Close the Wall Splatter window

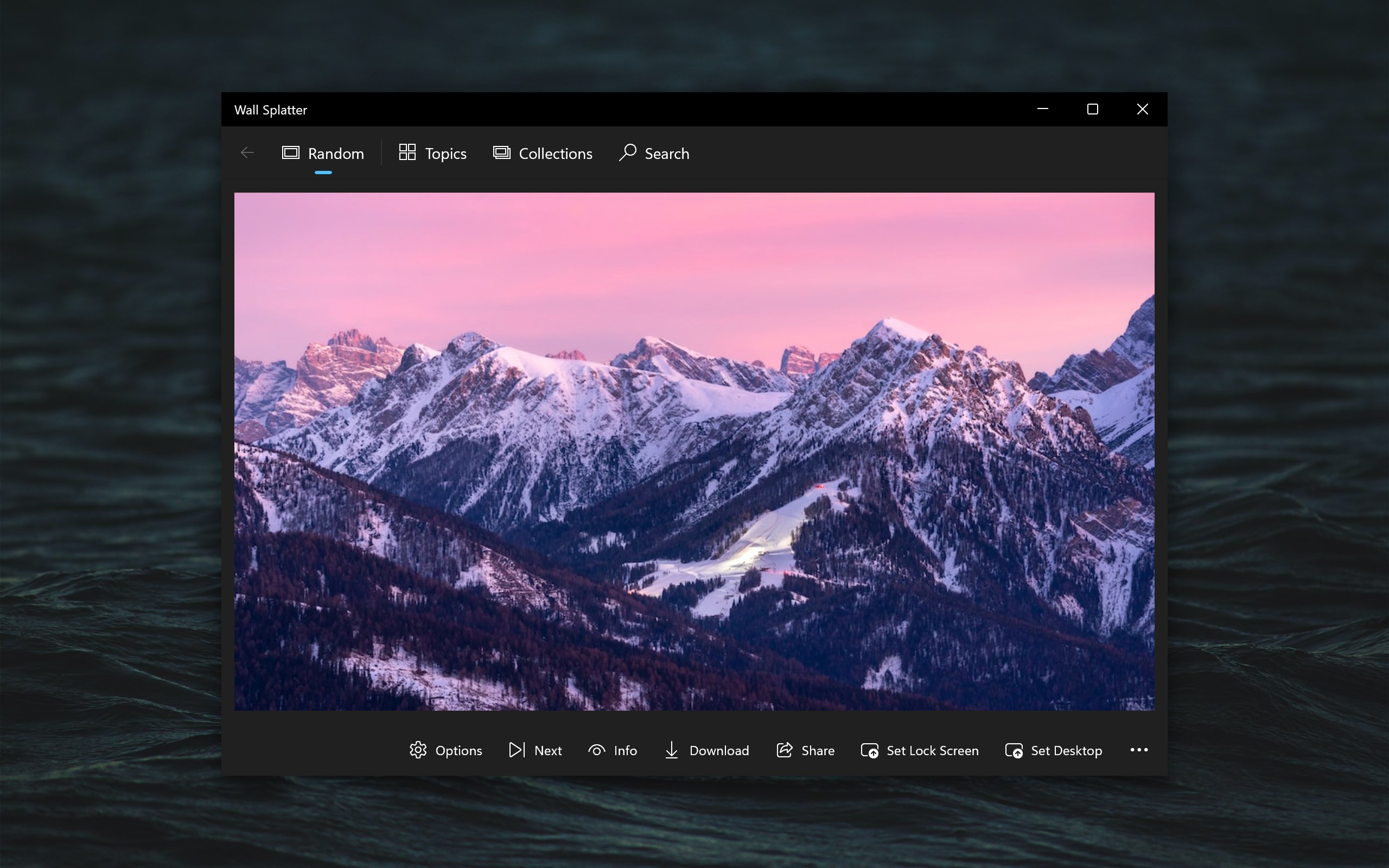(1142, 109)
